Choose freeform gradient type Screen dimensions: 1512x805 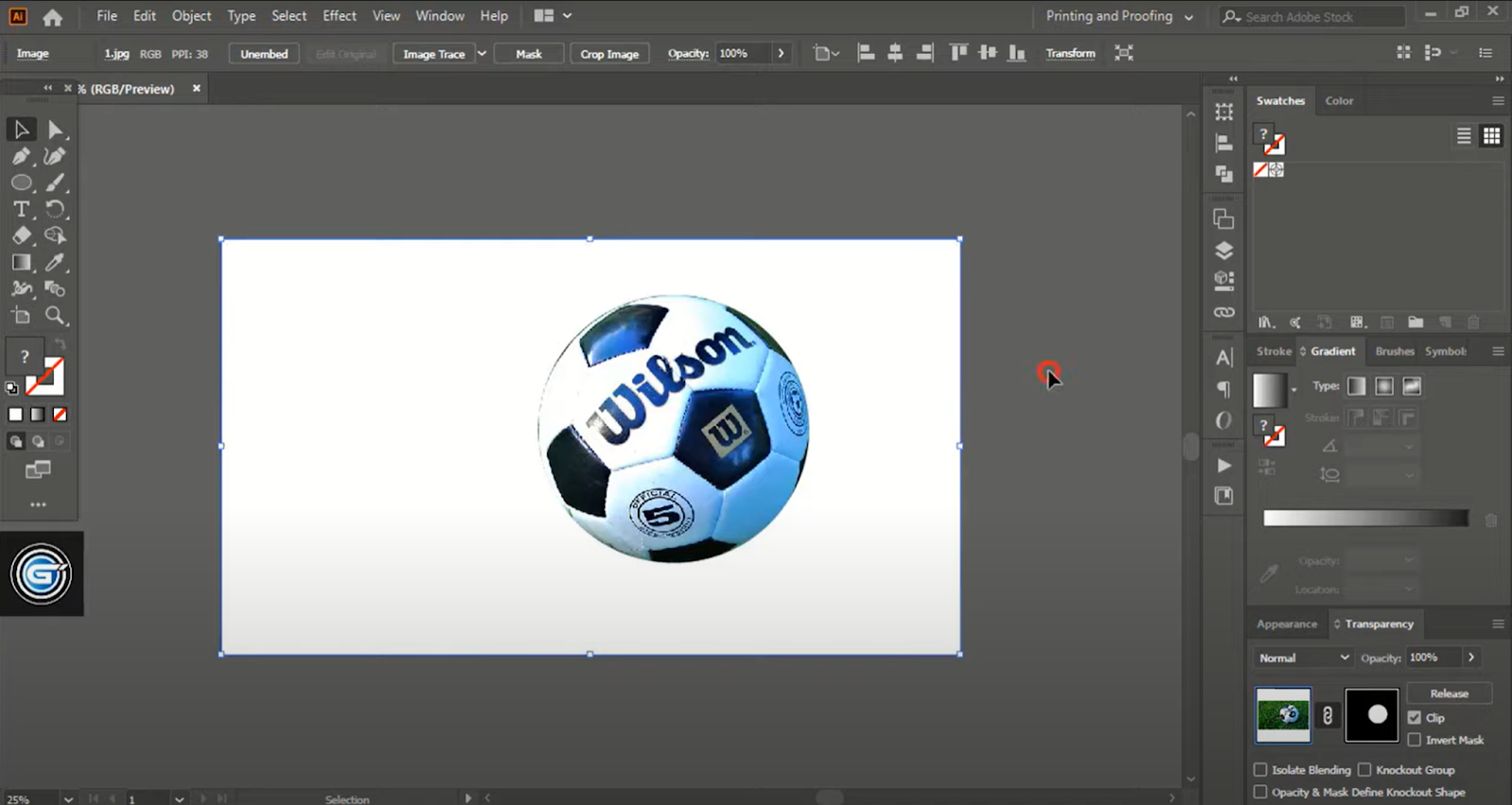pyautogui.click(x=1412, y=386)
